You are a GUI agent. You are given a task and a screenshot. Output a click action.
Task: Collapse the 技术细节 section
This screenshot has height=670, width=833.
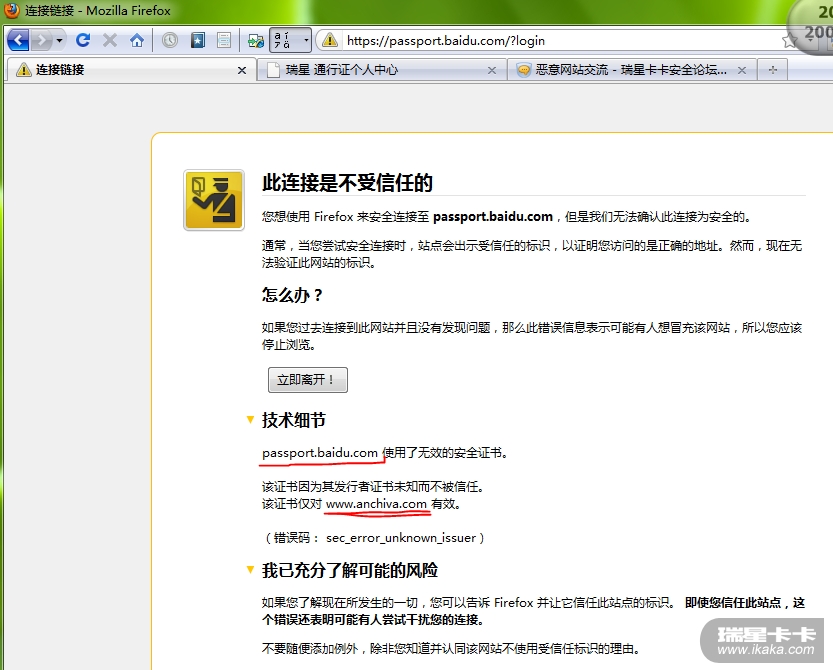click(x=250, y=420)
